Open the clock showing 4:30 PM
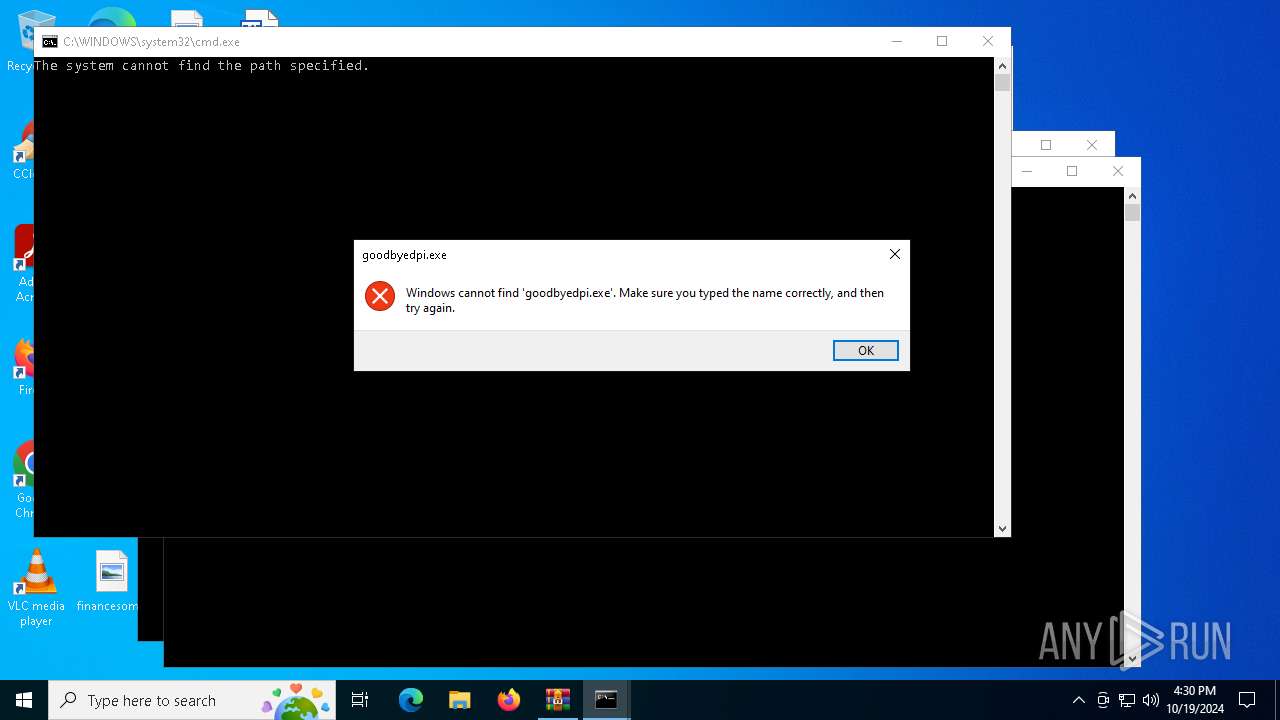The height and width of the screenshot is (720, 1280). click(1194, 700)
